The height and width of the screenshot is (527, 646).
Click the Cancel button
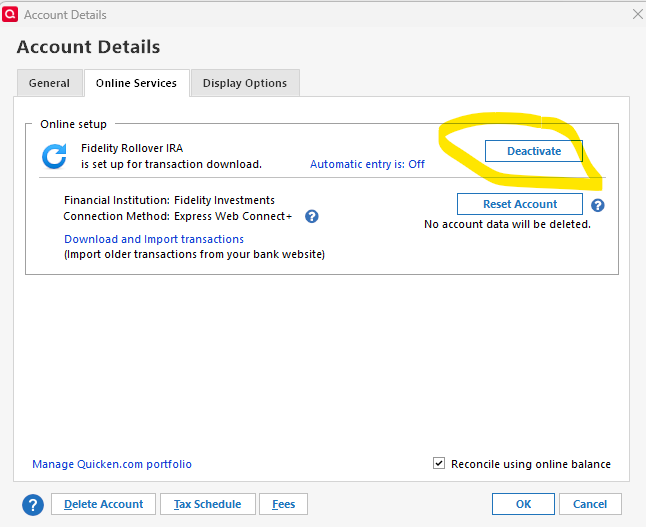click(x=590, y=504)
